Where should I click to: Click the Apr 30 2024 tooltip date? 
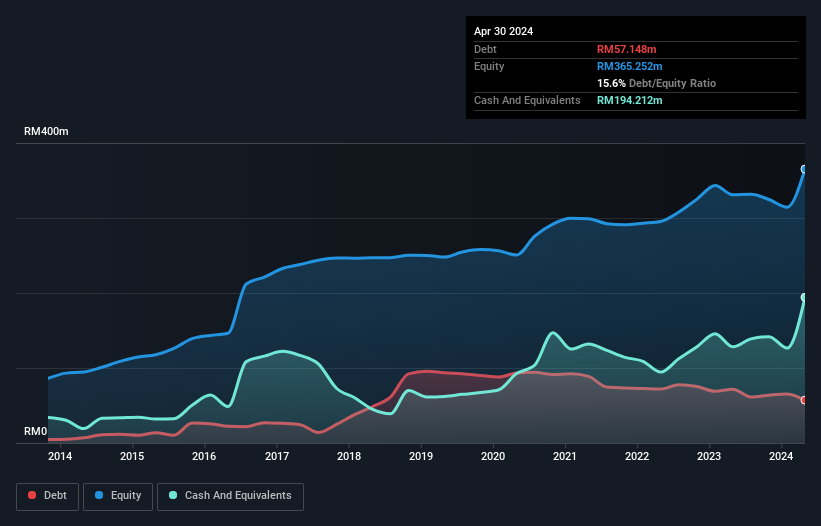(504, 31)
